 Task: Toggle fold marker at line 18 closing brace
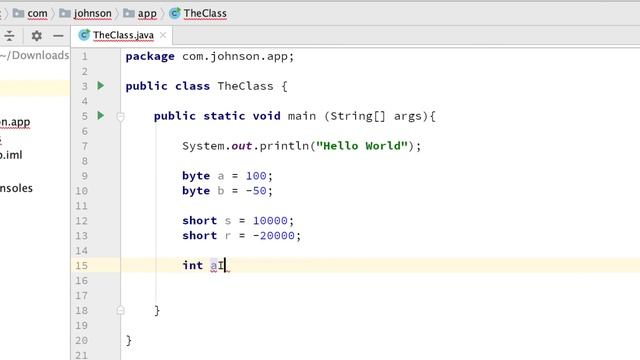(120, 310)
